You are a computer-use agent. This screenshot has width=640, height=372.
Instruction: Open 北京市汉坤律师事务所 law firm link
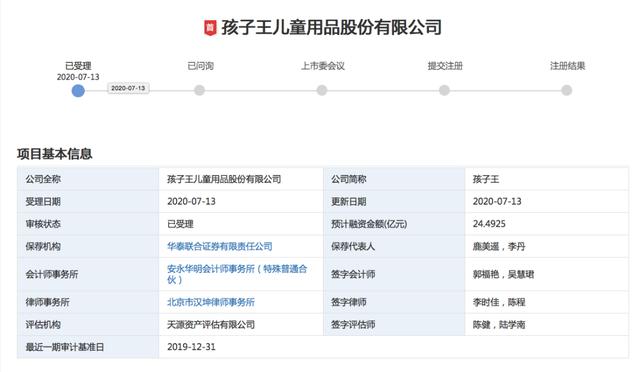[x=211, y=302]
